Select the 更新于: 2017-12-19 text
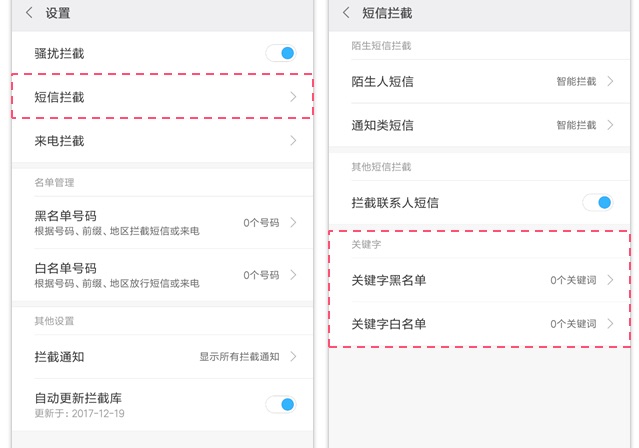This screenshot has height=448, width=639. 79,413
